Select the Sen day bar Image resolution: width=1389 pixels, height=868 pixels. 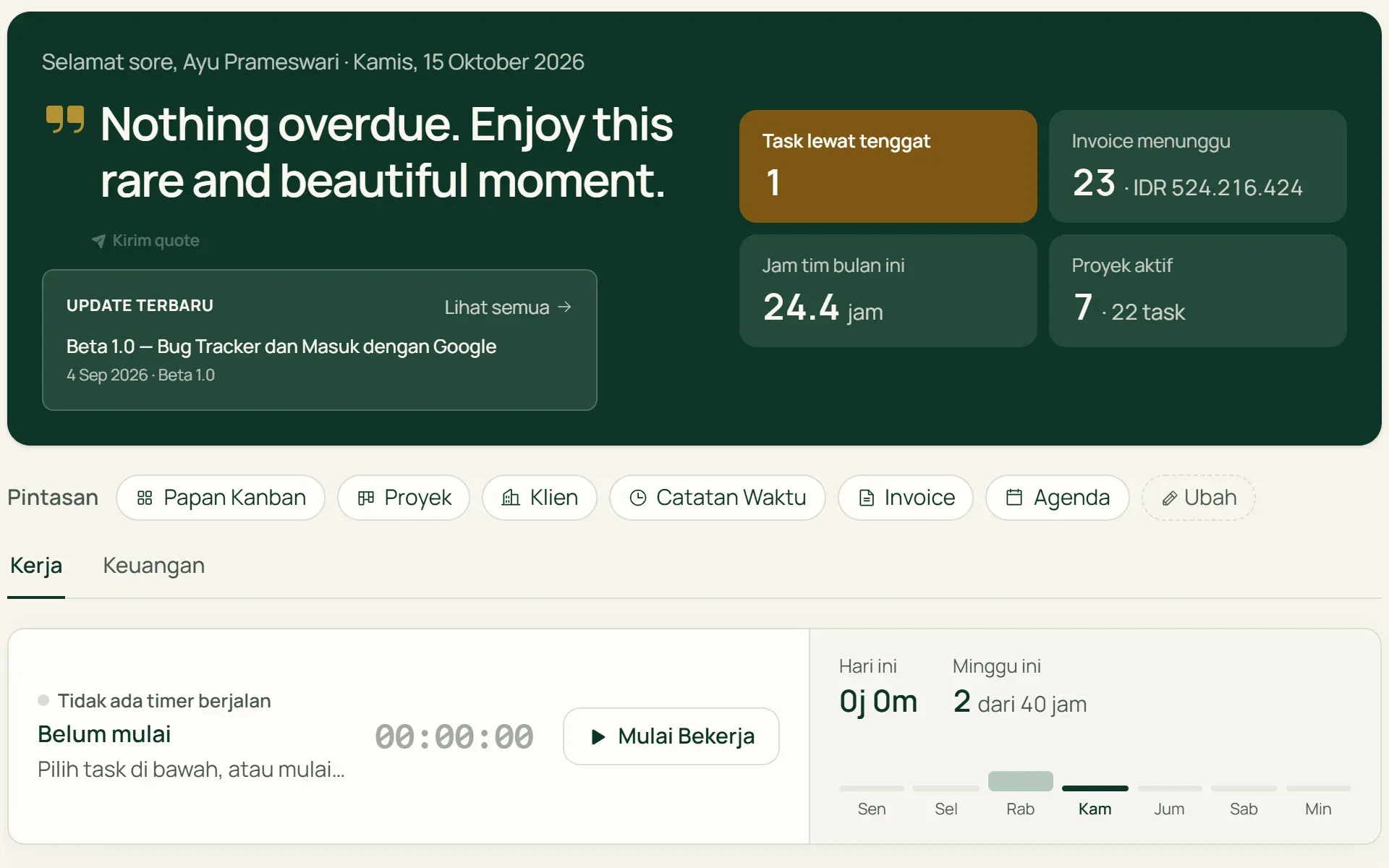(872, 788)
